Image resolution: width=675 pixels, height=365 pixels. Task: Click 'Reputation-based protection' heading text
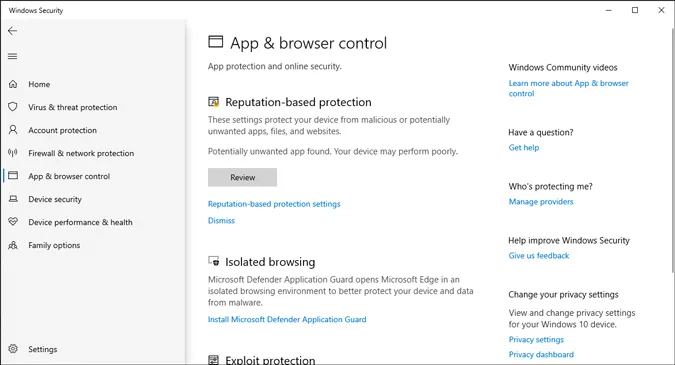[x=298, y=102]
